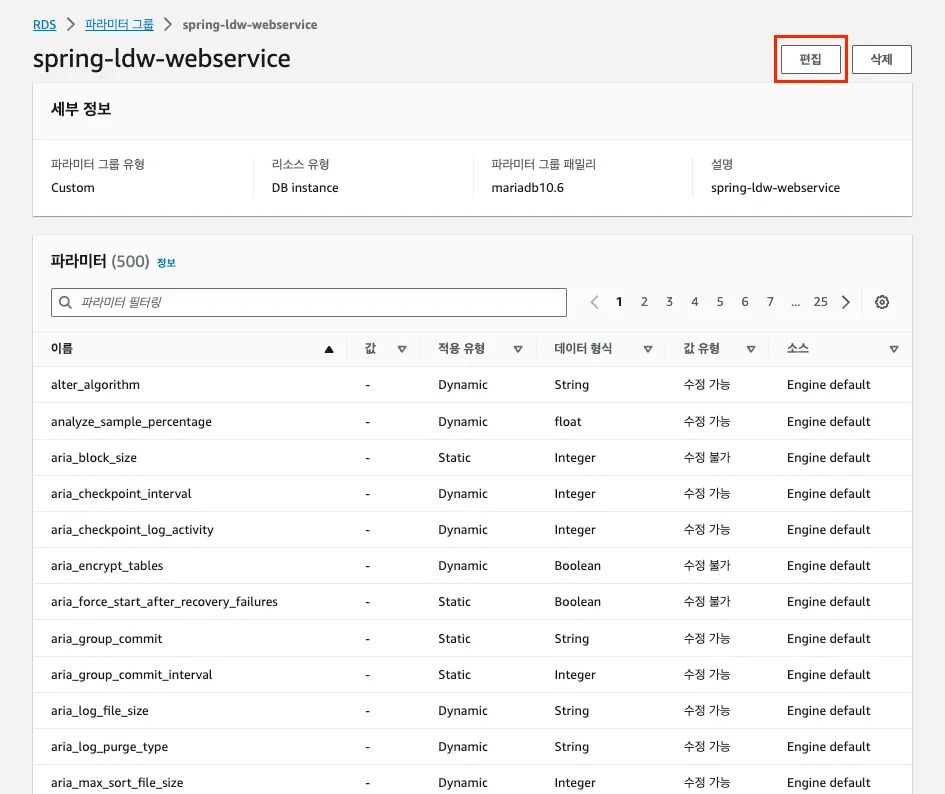945x794 pixels.
Task: Click the aria_block_size parameter name
Action: click(x=94, y=458)
